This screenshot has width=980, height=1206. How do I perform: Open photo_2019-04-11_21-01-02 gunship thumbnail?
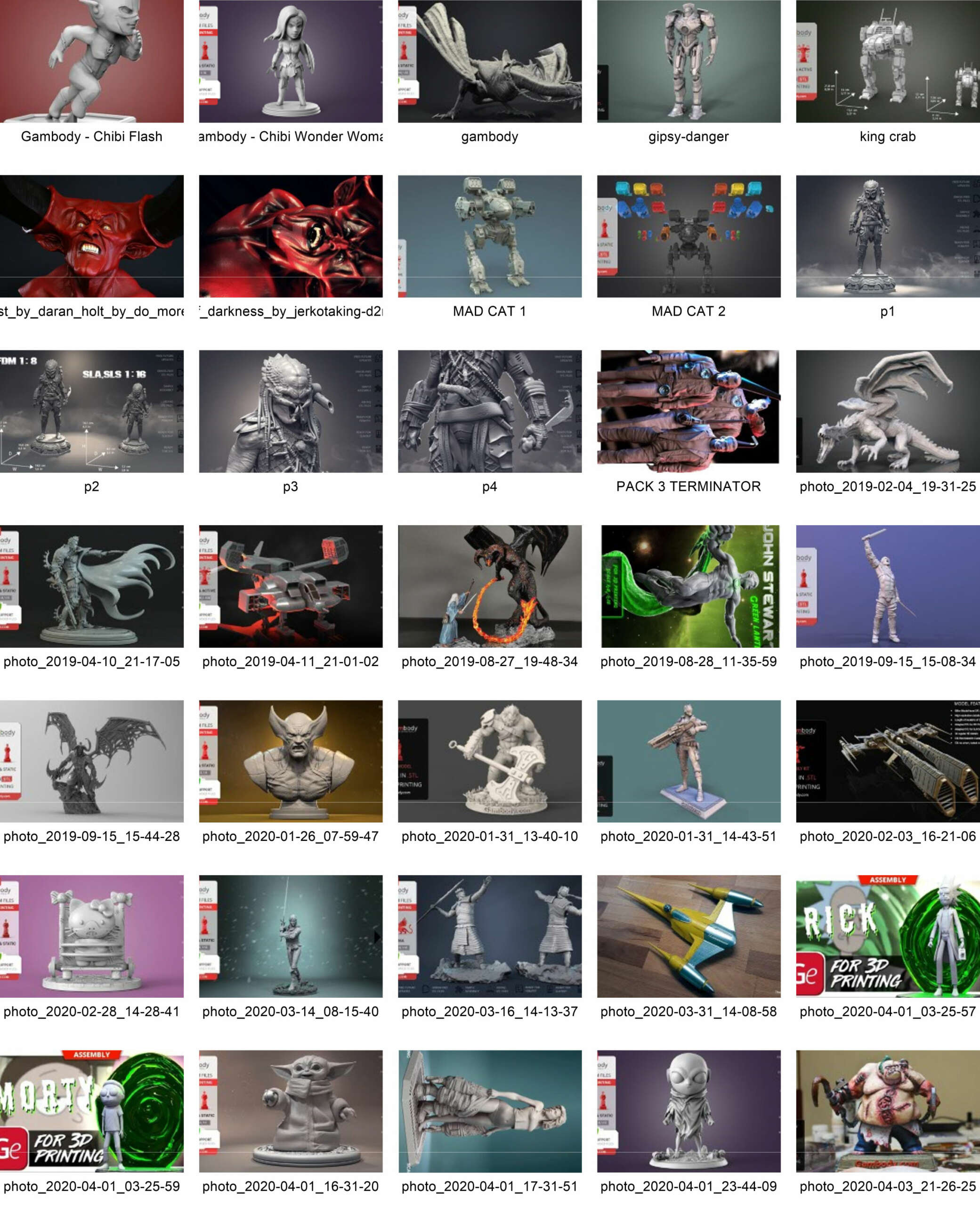(291, 586)
